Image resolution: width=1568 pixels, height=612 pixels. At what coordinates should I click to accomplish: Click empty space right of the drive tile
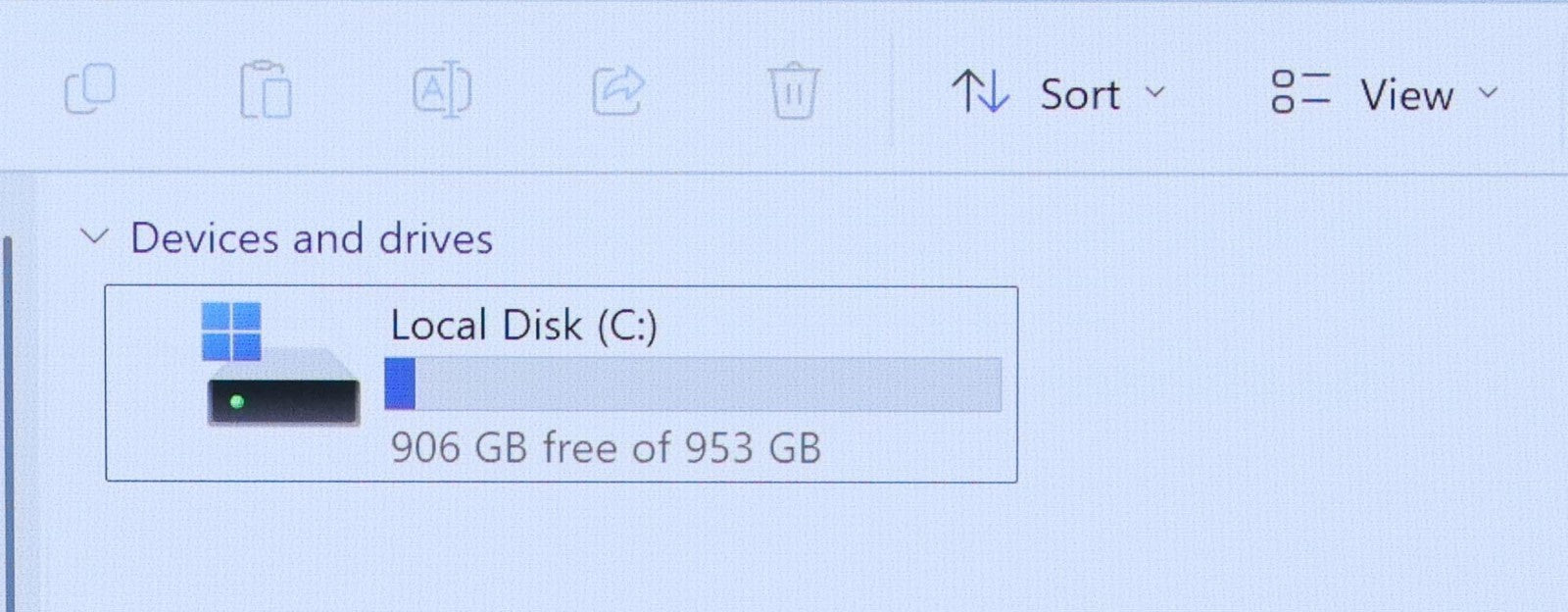click(1274, 392)
